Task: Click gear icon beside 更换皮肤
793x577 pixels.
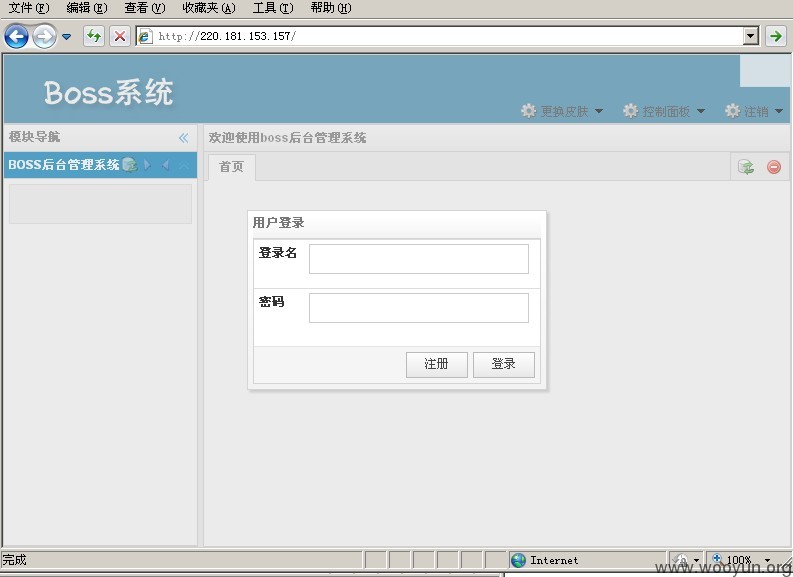Action: 528,111
